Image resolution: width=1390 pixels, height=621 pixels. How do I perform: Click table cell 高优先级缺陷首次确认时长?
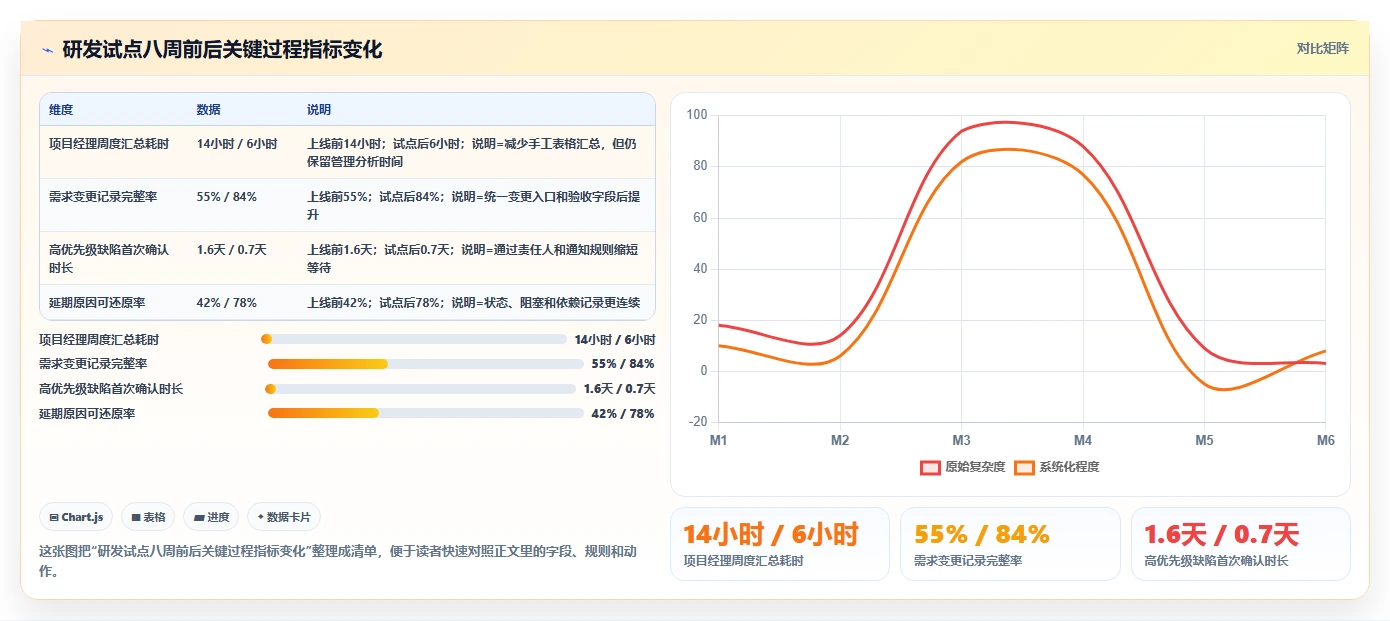109,258
